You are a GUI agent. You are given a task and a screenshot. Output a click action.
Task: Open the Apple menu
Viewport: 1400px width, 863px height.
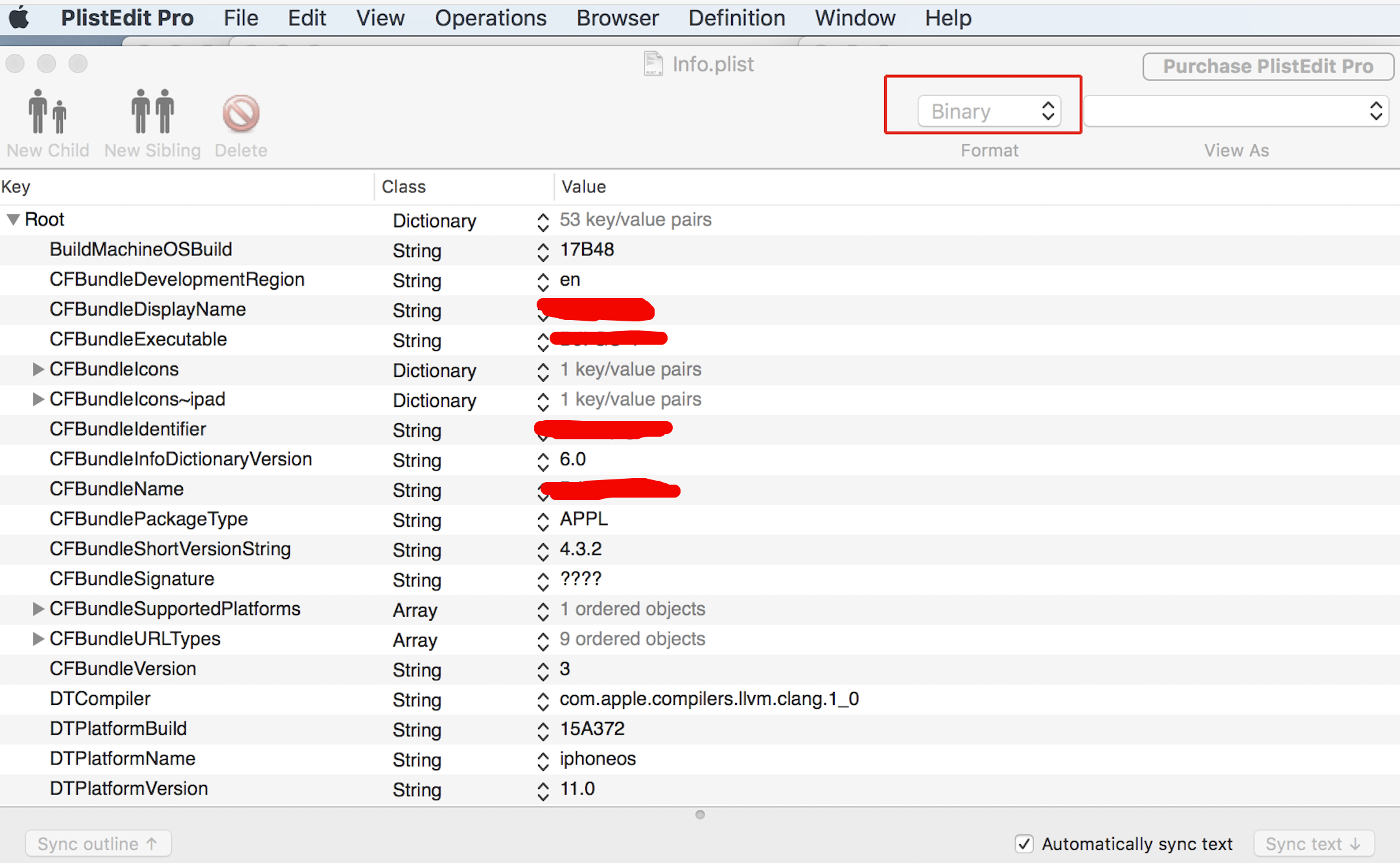(19, 17)
